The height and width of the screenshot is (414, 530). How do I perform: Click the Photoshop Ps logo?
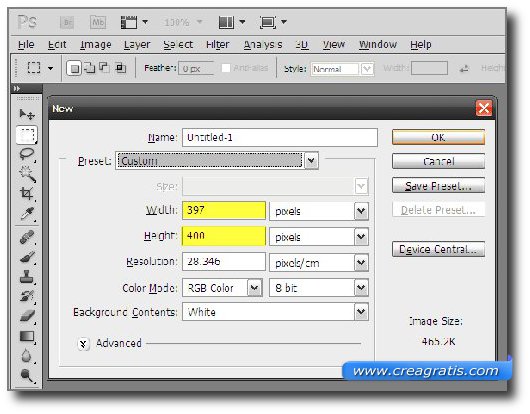pos(27,22)
